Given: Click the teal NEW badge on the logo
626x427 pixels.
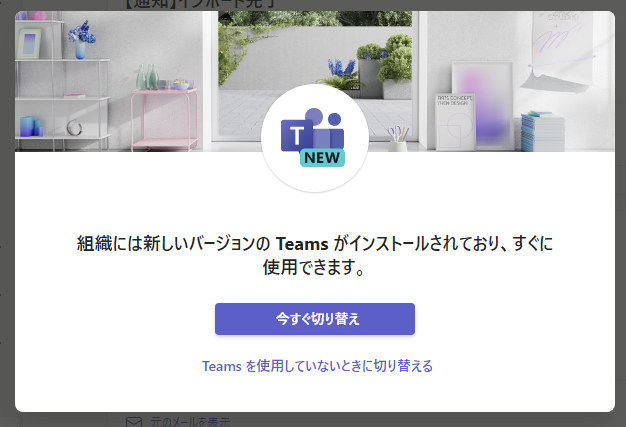Looking at the screenshot, I should click(x=322, y=158).
